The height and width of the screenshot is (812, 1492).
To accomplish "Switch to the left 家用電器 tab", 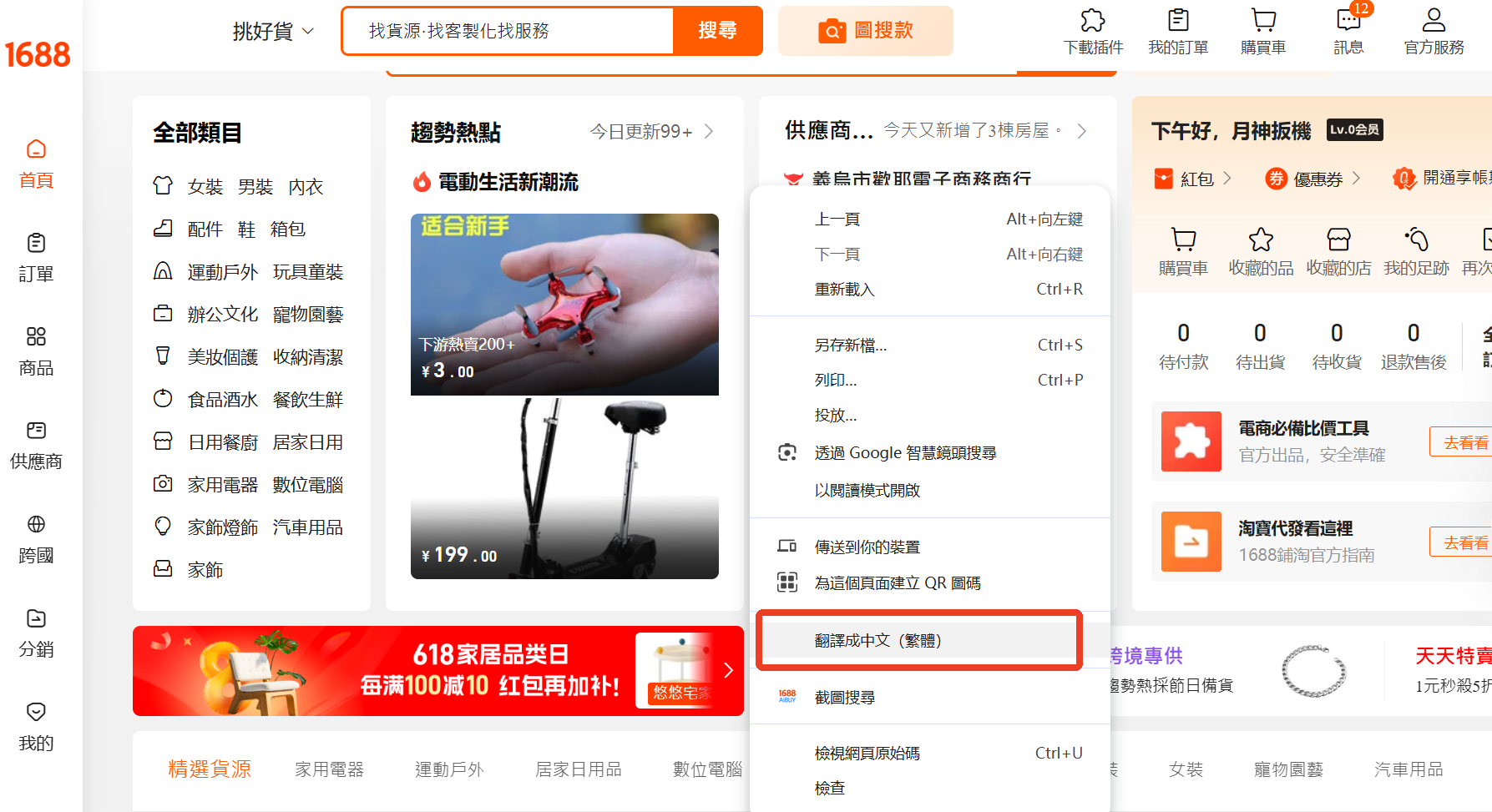I will [330, 769].
